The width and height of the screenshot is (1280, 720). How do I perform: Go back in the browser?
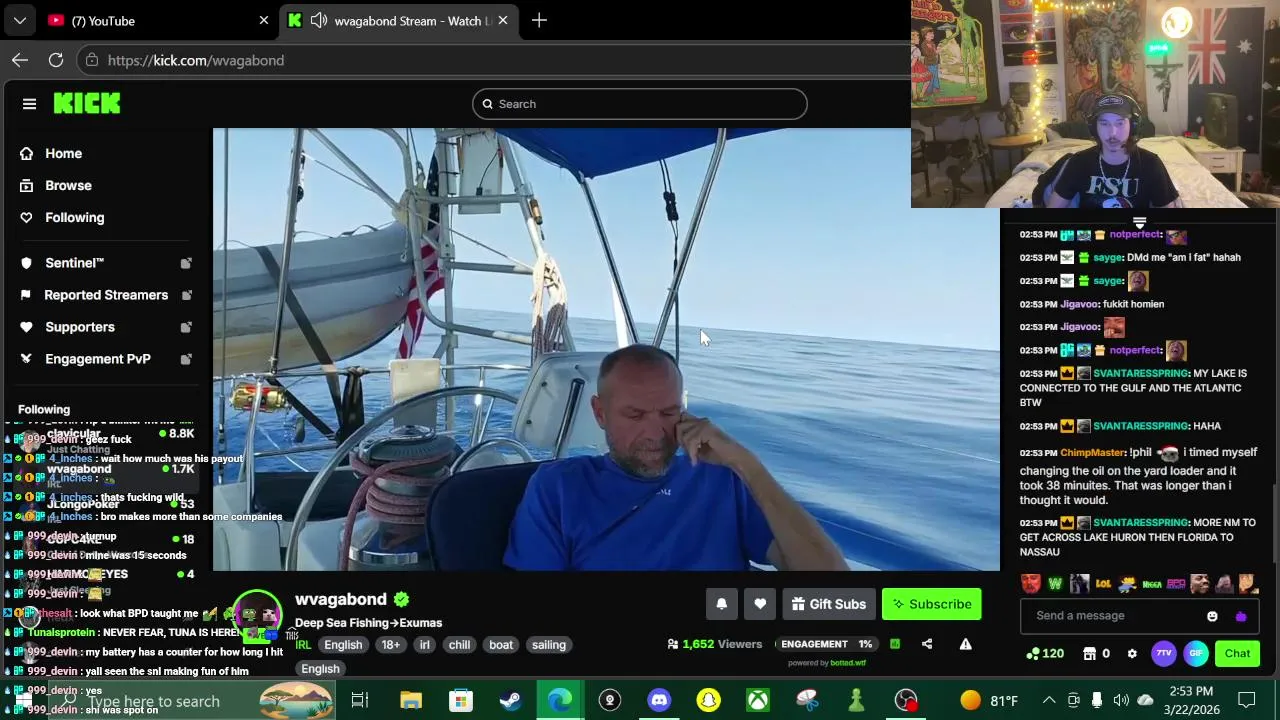pyautogui.click(x=20, y=60)
